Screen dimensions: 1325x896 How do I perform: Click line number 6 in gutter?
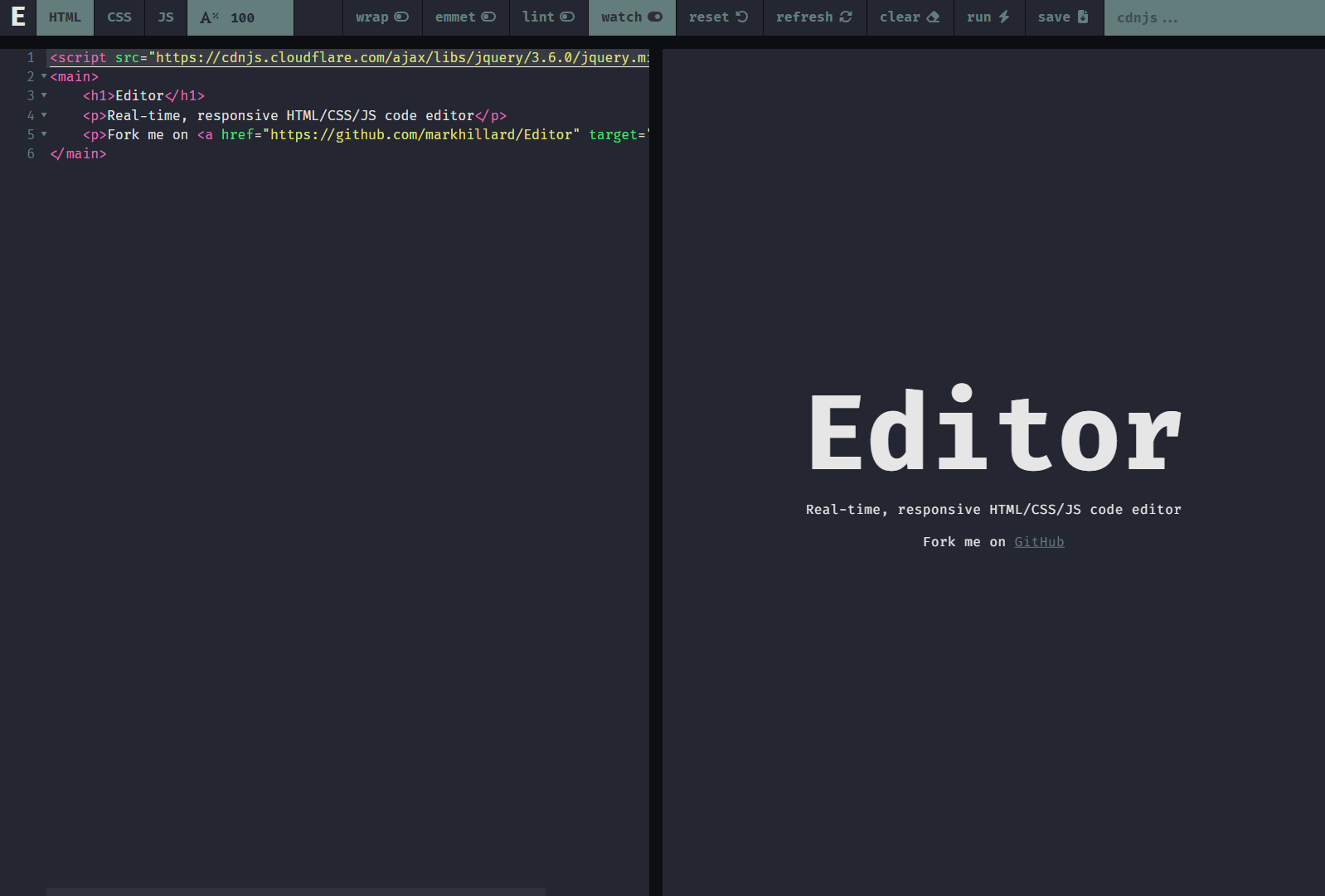(x=31, y=153)
